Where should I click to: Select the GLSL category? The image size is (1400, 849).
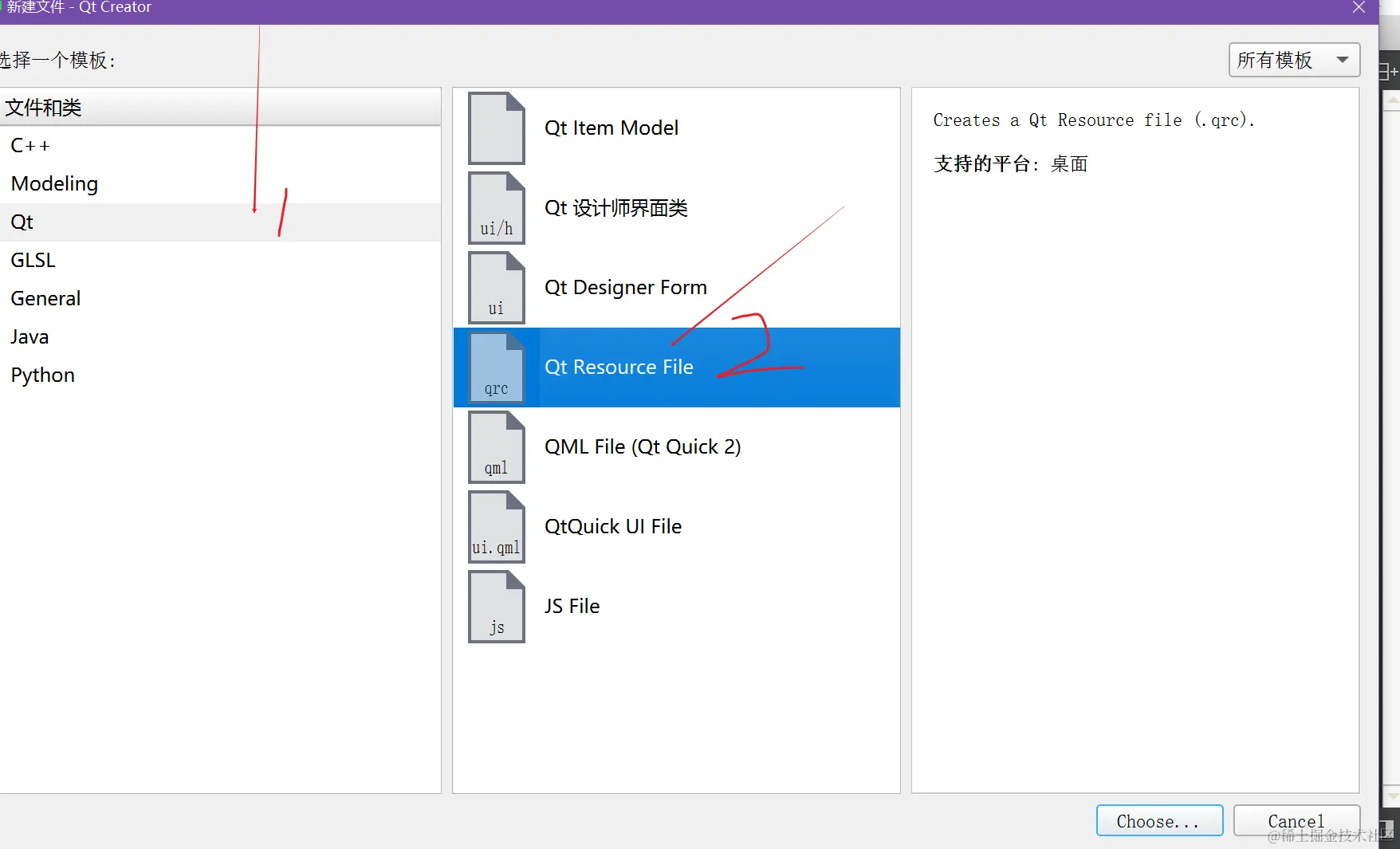[x=220, y=260]
